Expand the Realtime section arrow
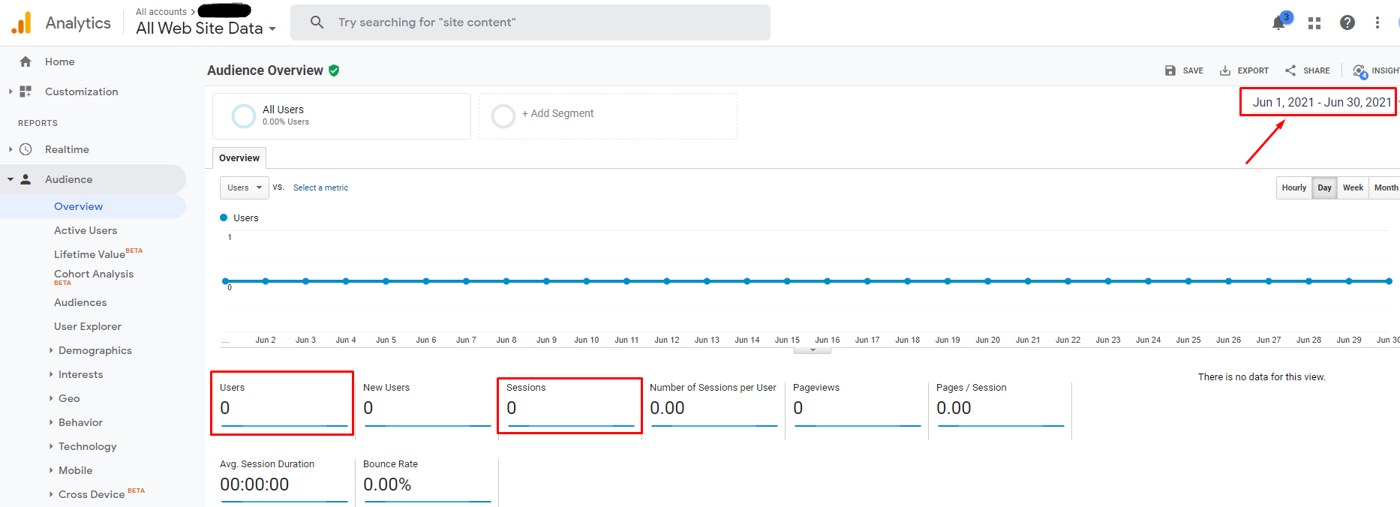The height and width of the screenshot is (507, 1400). 11,150
